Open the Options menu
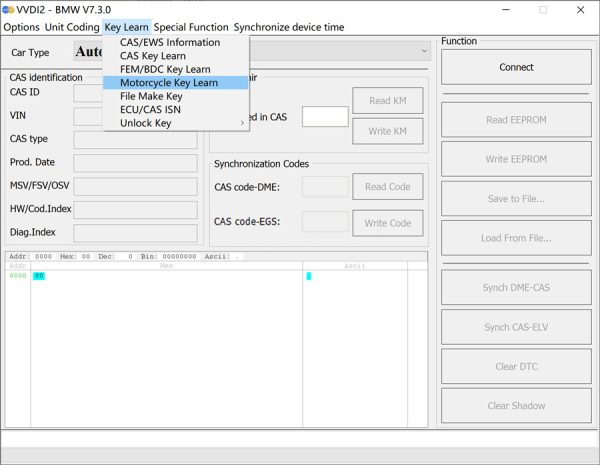The image size is (600, 465). tap(21, 27)
